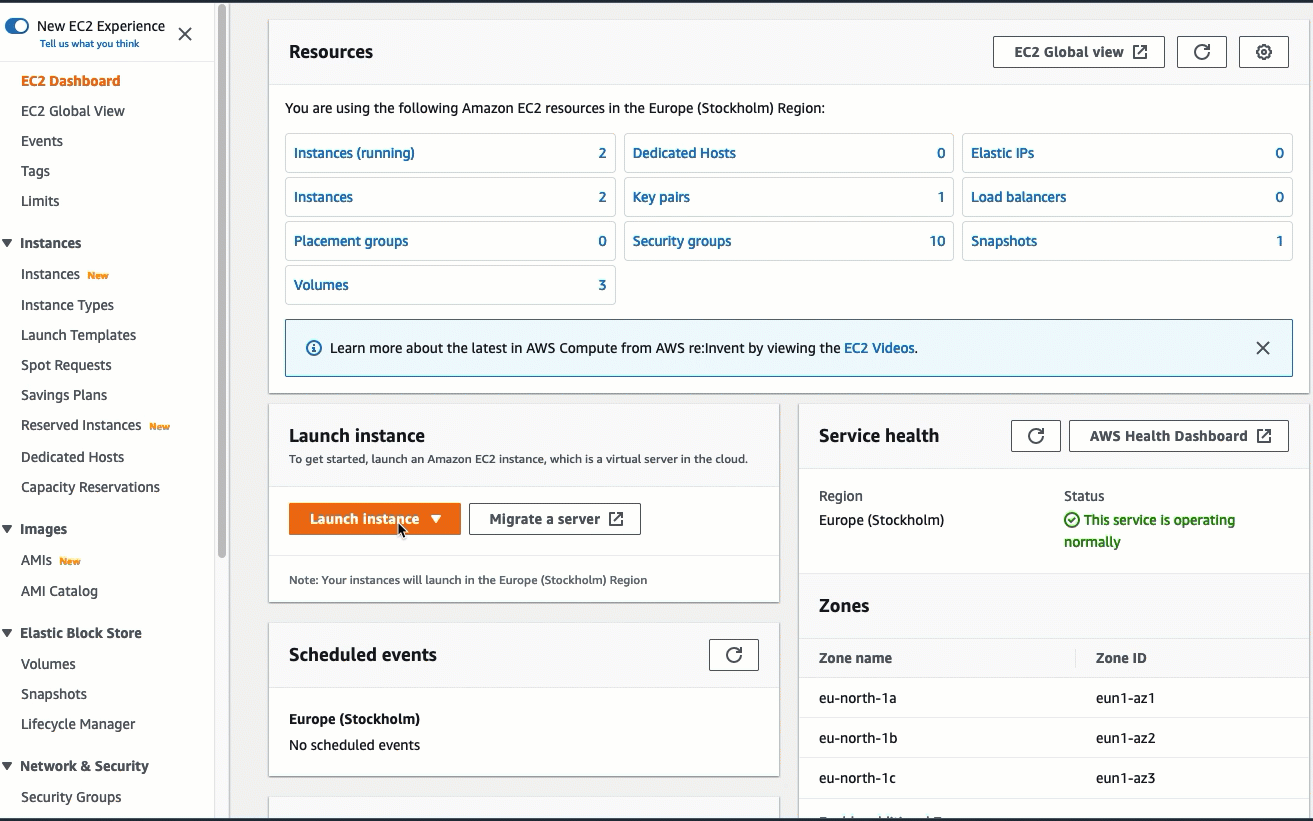1313x821 pixels.
Task: Click the info icon in the re:Invent banner
Action: click(314, 347)
